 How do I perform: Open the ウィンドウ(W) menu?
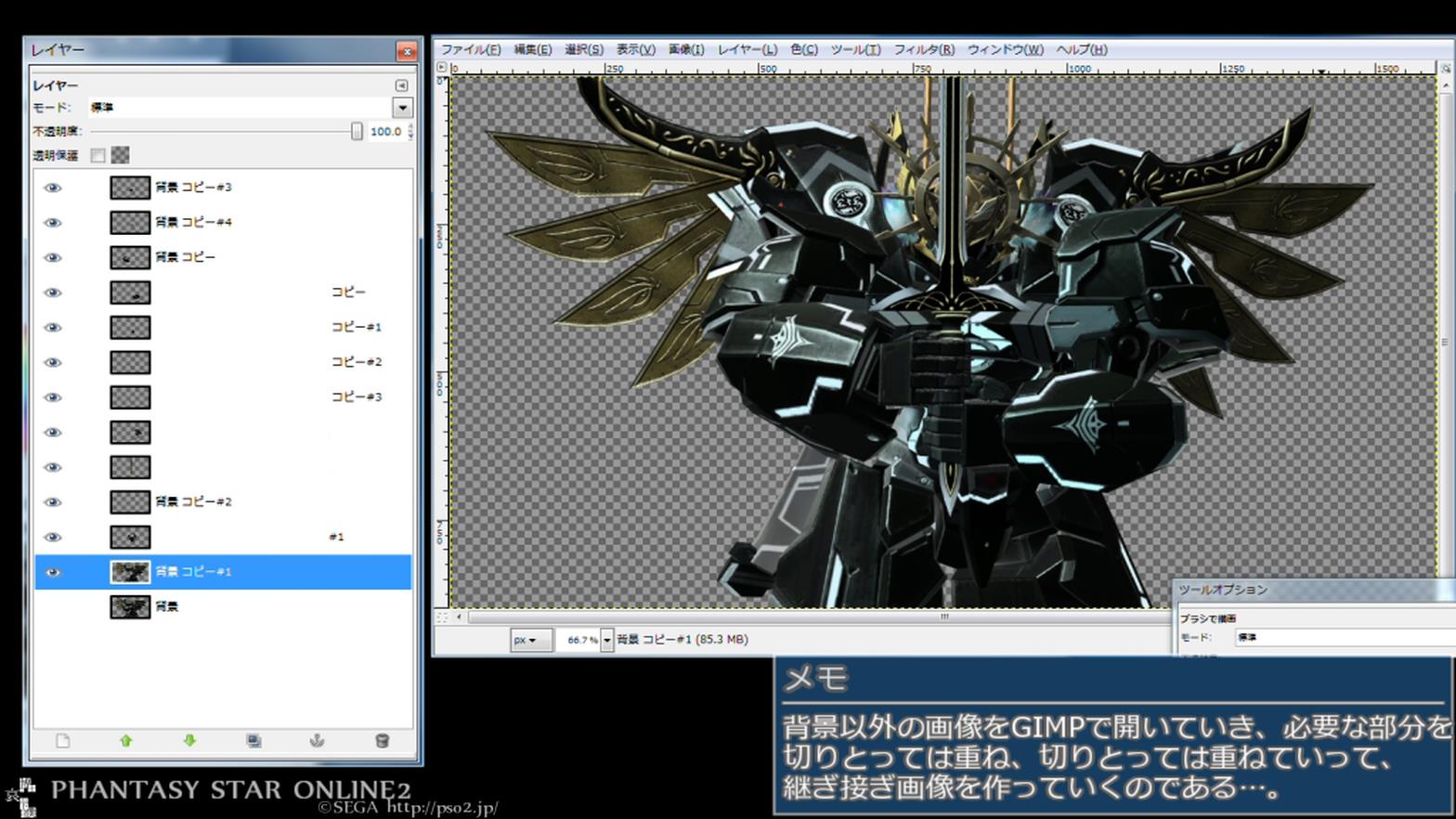point(1006,50)
